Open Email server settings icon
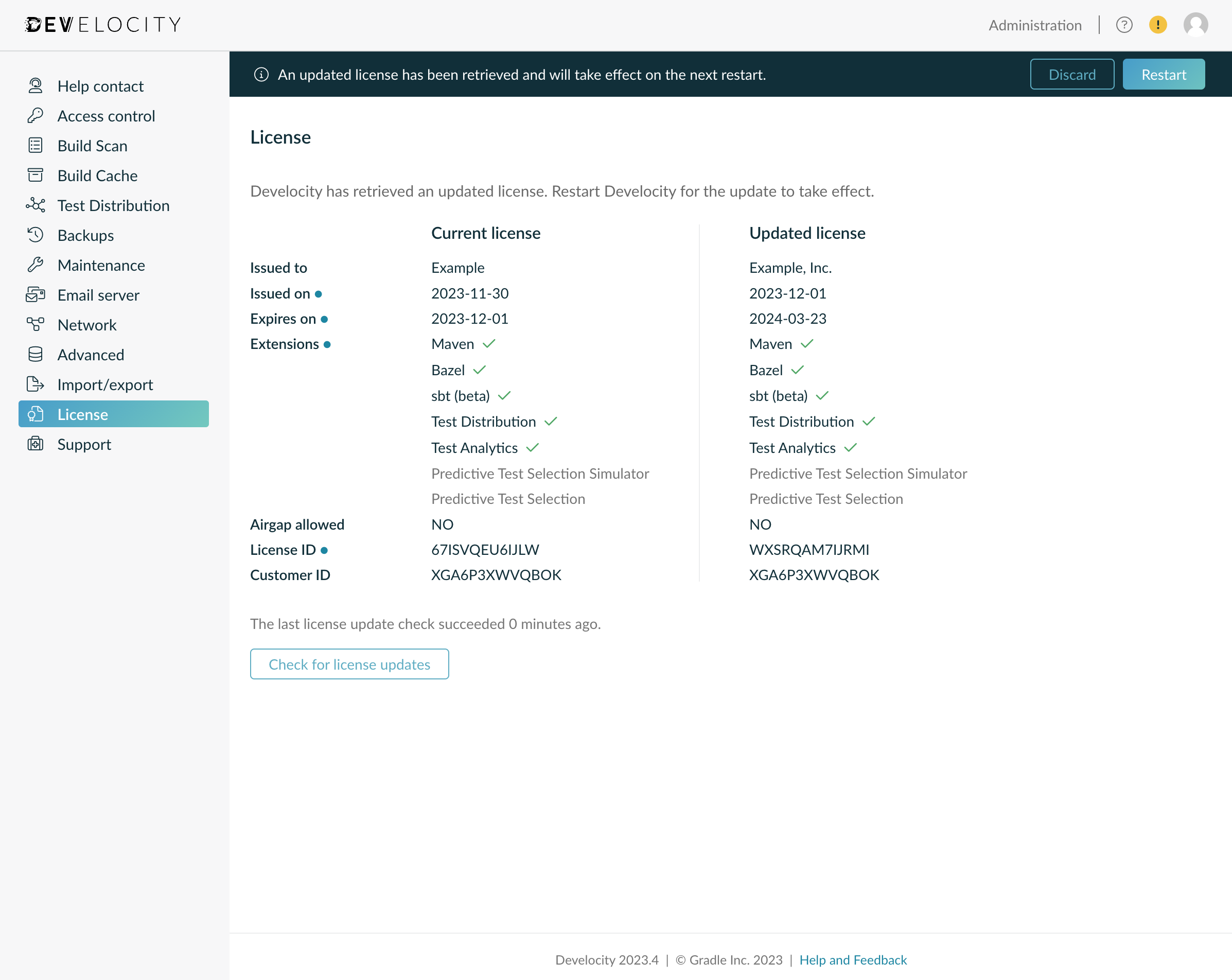This screenshot has height=980, width=1232. pos(36,295)
